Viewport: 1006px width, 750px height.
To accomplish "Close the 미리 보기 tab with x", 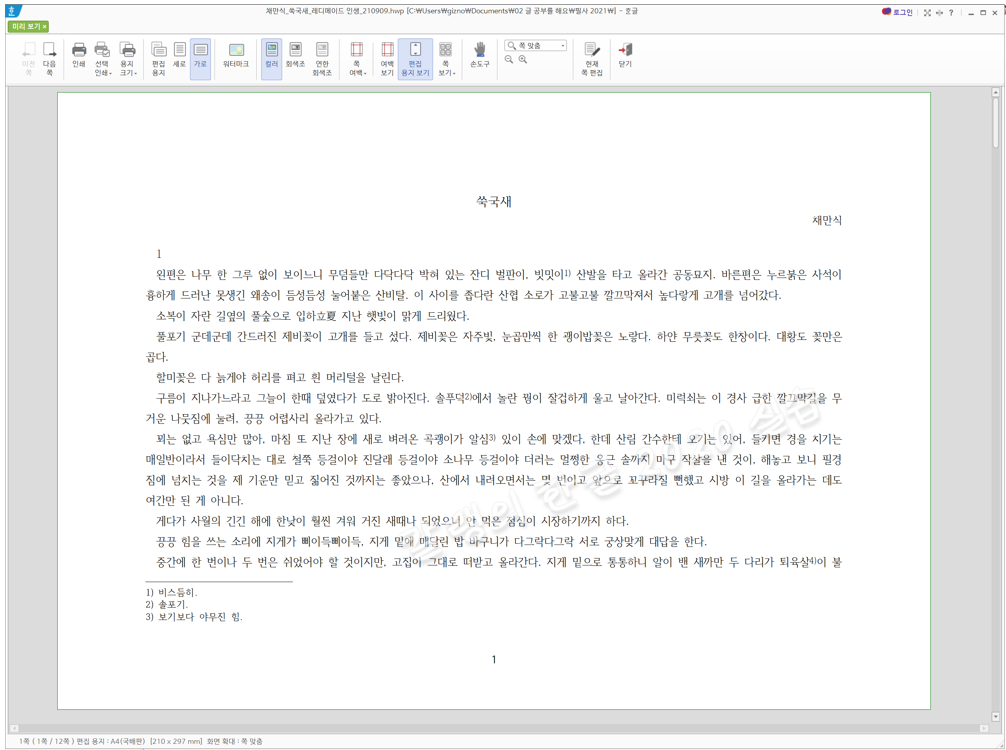I will pos(44,26).
